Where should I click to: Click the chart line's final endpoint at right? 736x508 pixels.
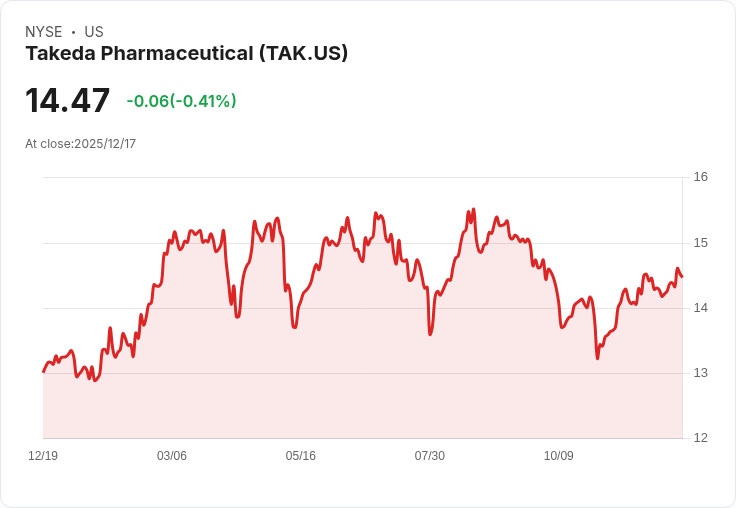tap(682, 277)
